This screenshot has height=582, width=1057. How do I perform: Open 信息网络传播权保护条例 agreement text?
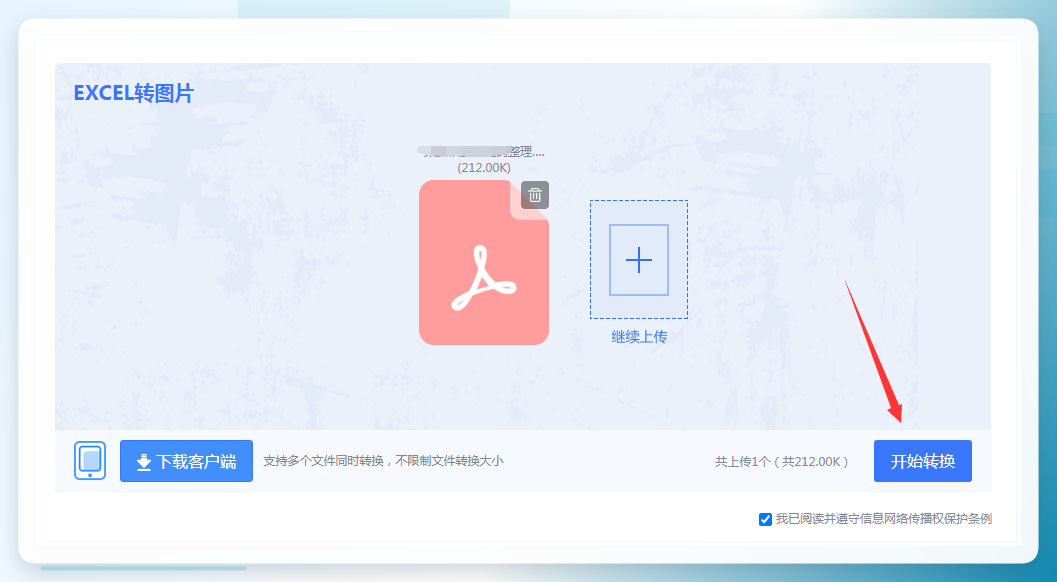coord(920,519)
